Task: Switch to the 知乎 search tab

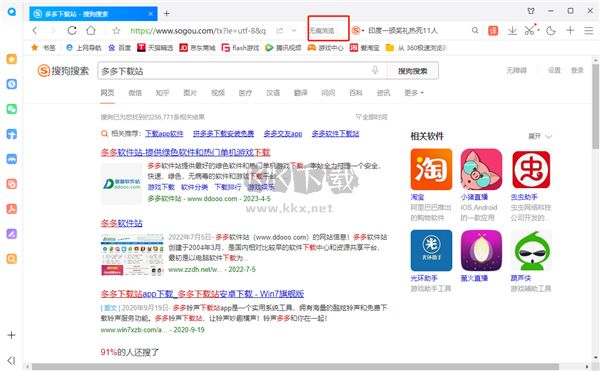Action: click(162, 93)
